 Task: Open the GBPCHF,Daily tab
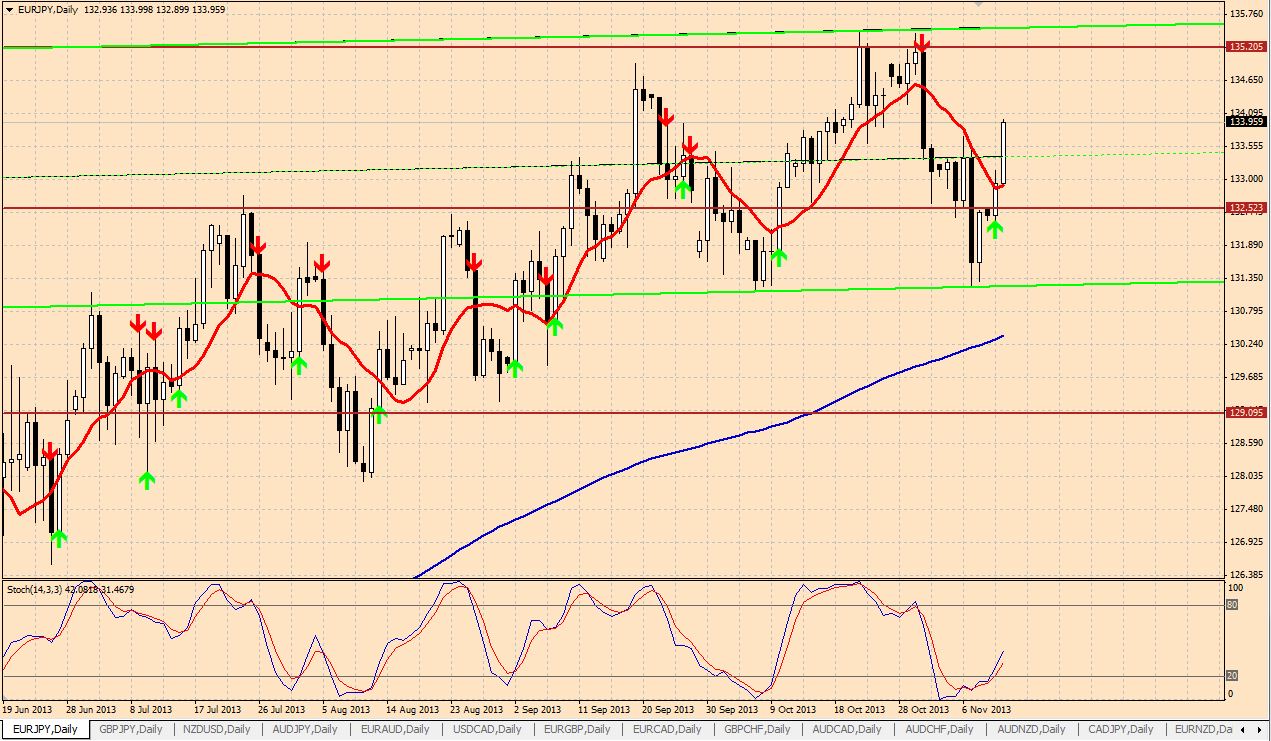point(758,729)
